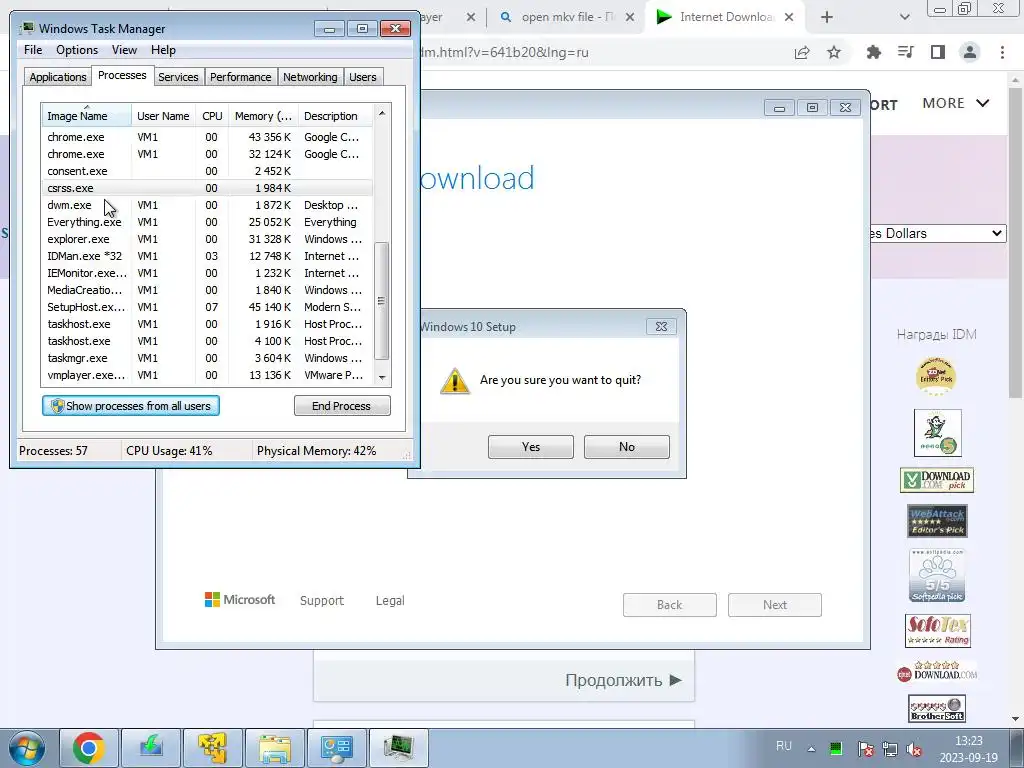1024x768 pixels.
Task: Open a new Chrome tab
Action: [827, 17]
